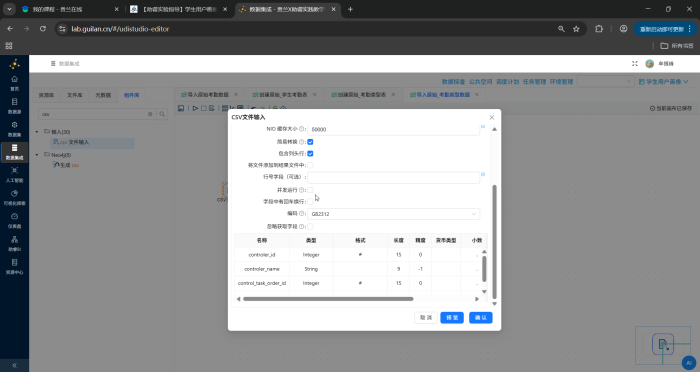The height and width of the screenshot is (372, 700).
Task: Open 任务管理 link
Action: (534, 82)
